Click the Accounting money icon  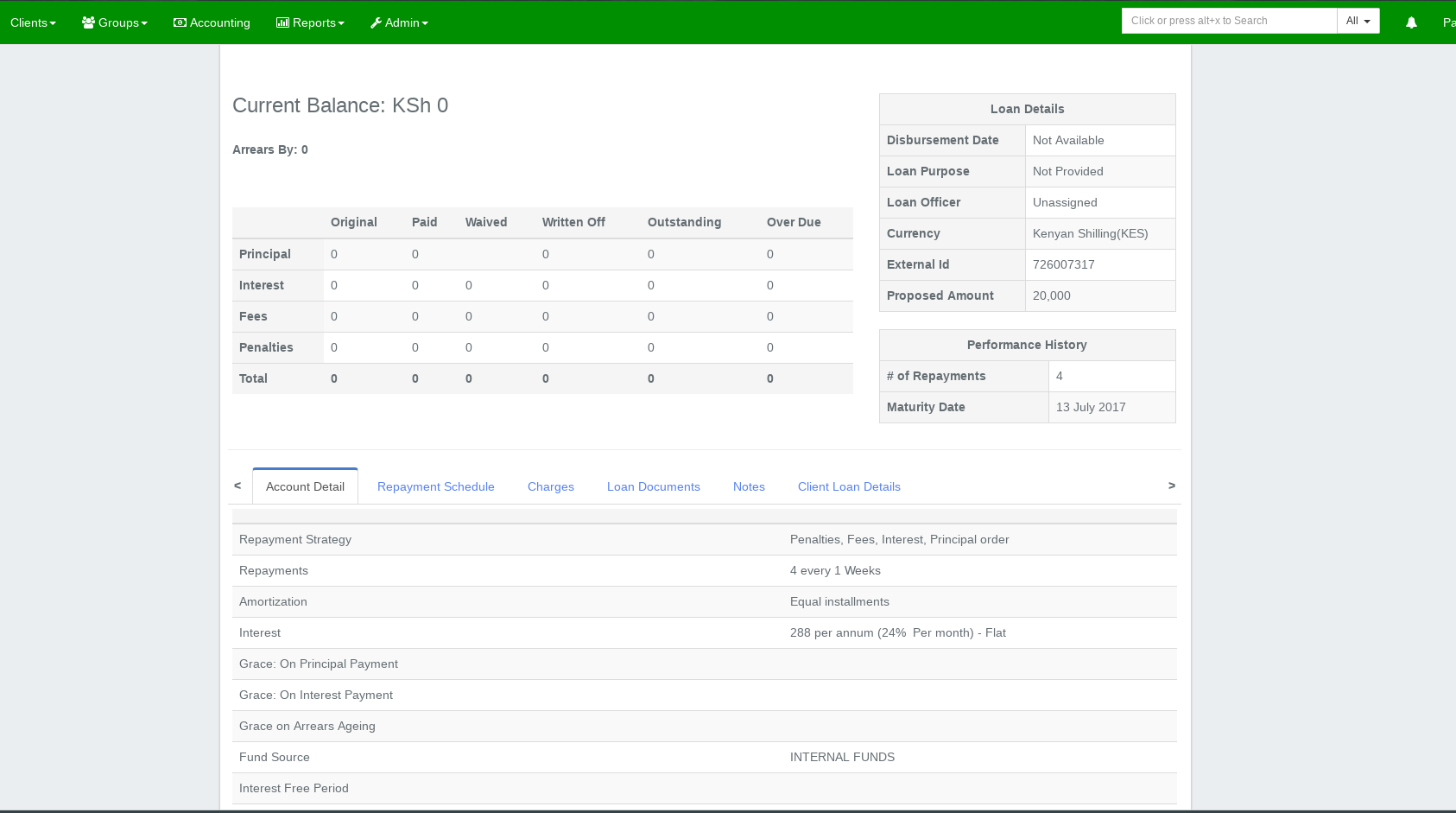[x=180, y=22]
